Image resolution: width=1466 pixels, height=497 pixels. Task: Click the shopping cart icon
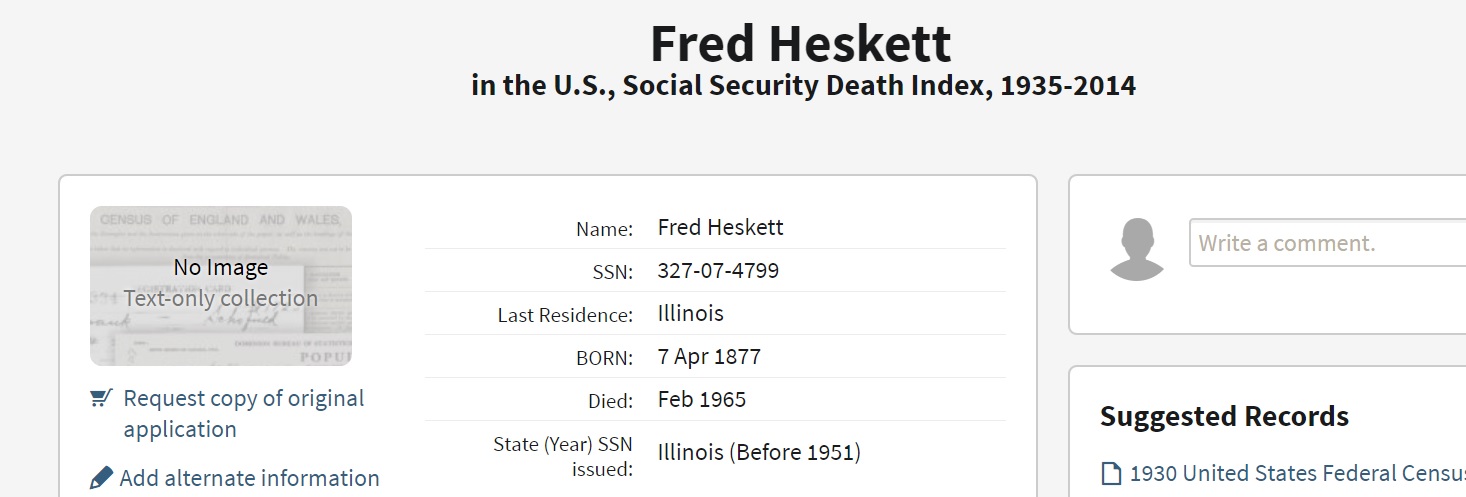pos(100,399)
